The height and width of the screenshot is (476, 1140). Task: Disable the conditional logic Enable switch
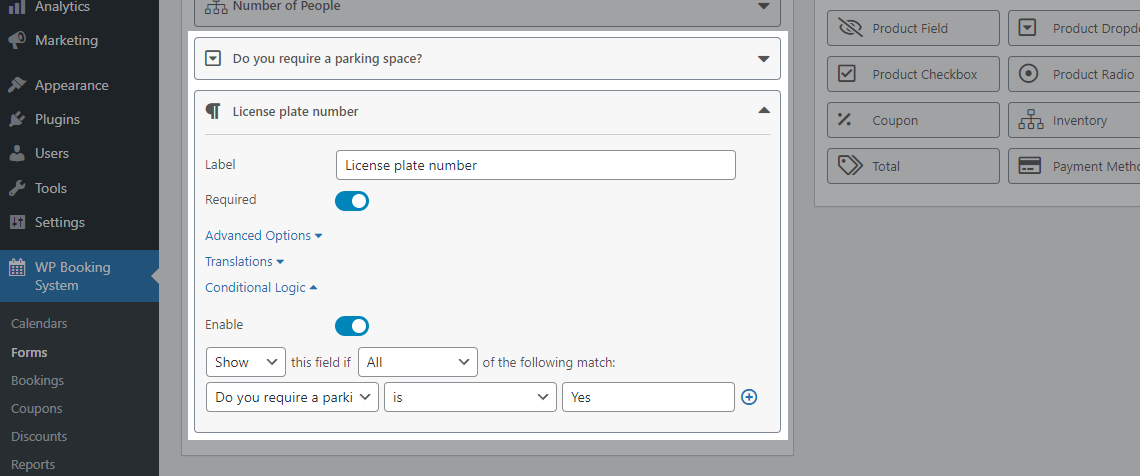click(352, 326)
